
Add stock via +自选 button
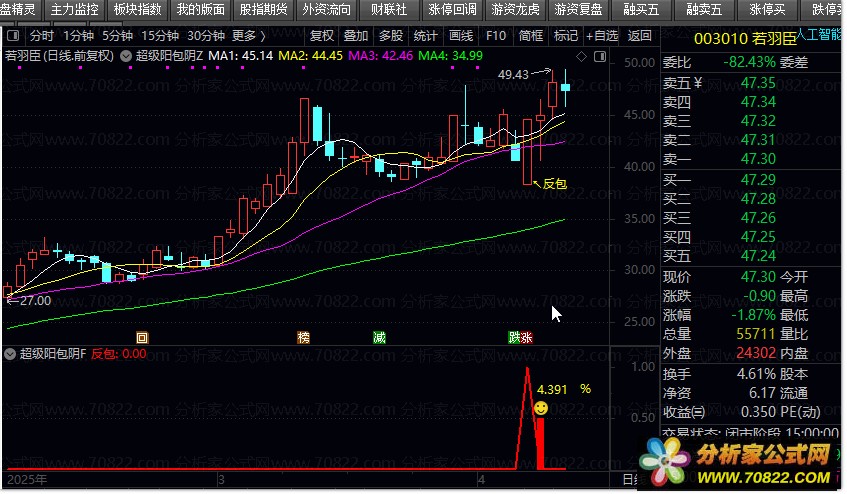(x=602, y=36)
